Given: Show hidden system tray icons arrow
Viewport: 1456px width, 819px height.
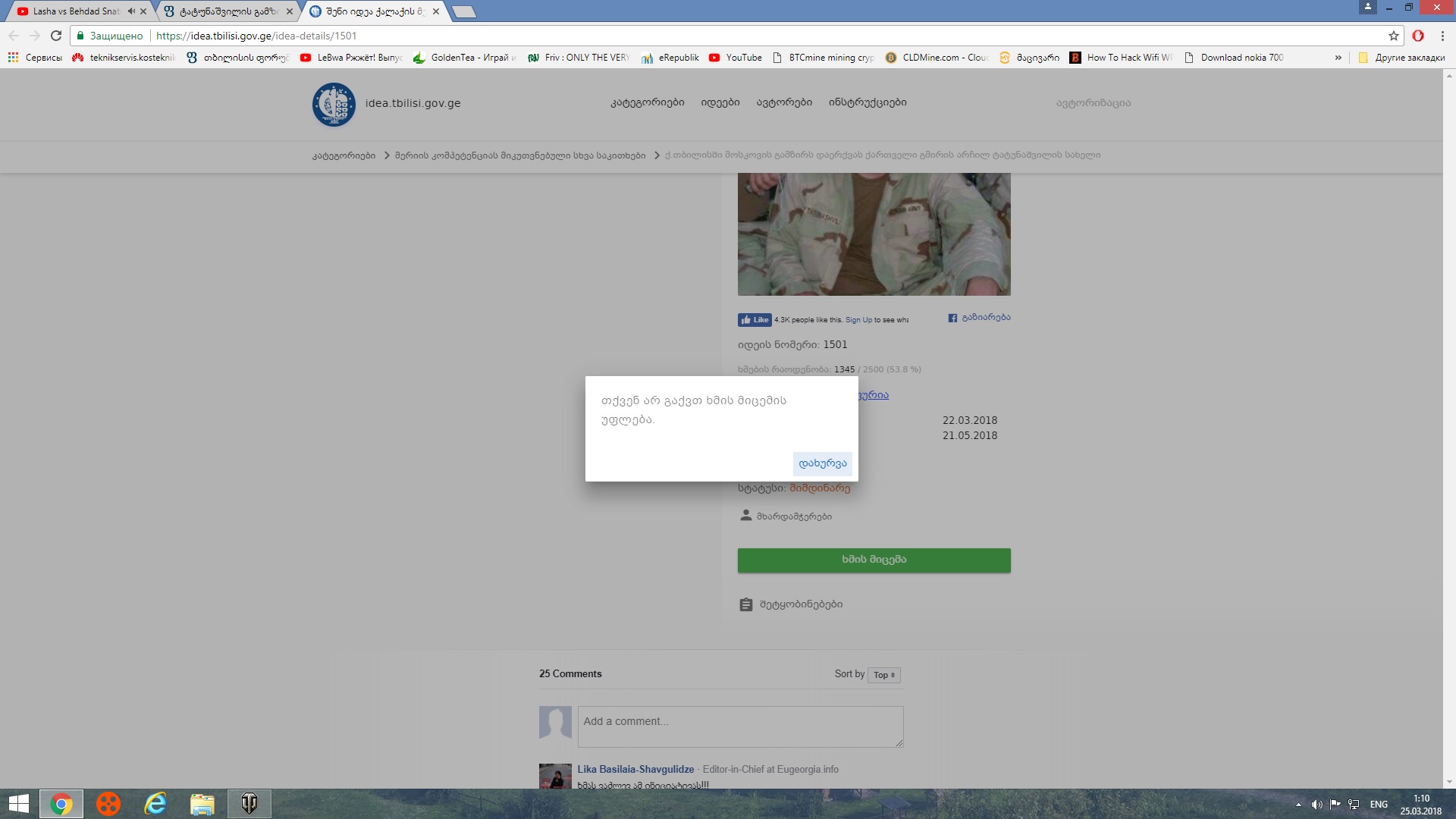Looking at the screenshot, I should point(1298,805).
